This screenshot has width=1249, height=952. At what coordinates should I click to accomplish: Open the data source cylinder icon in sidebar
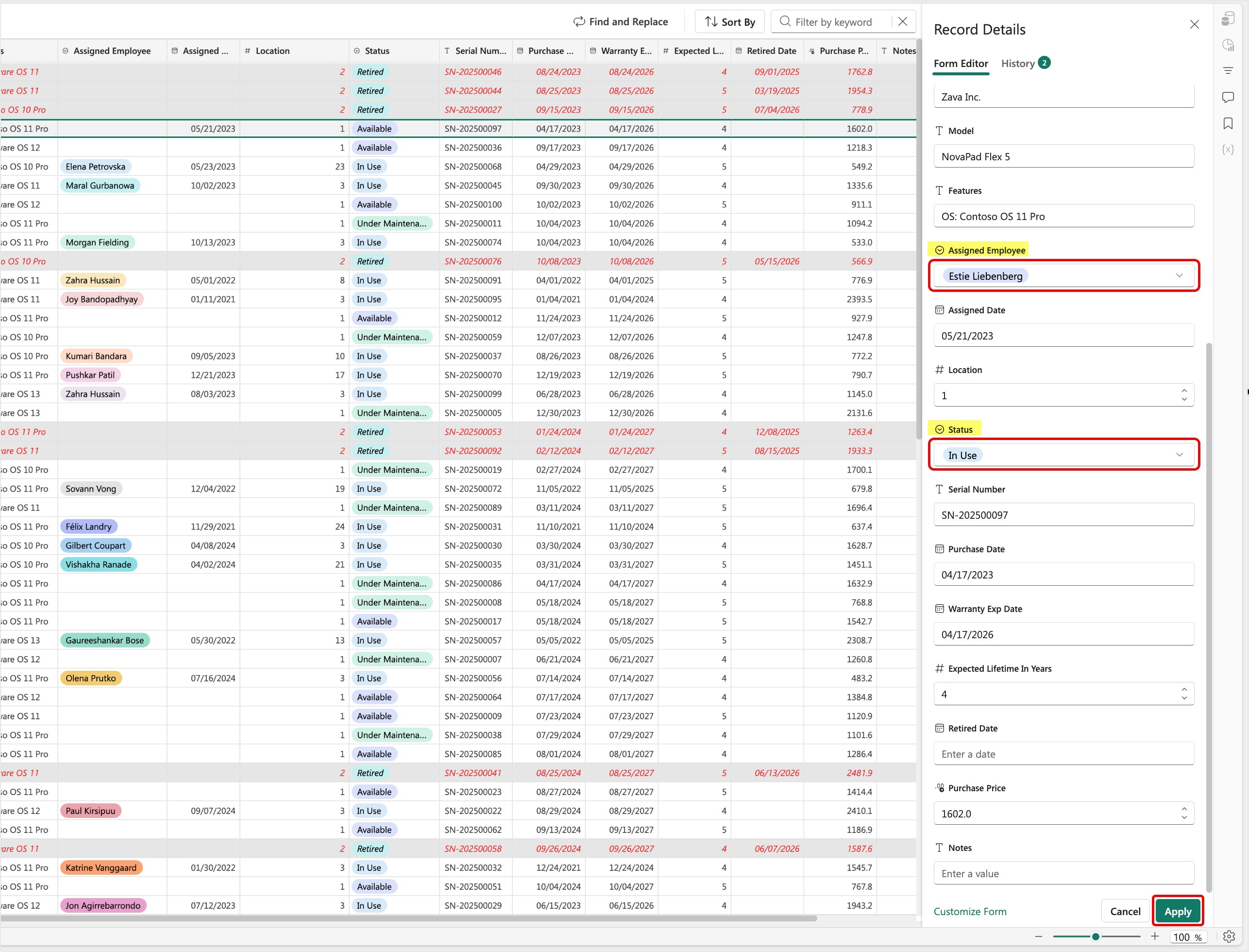tap(1228, 18)
